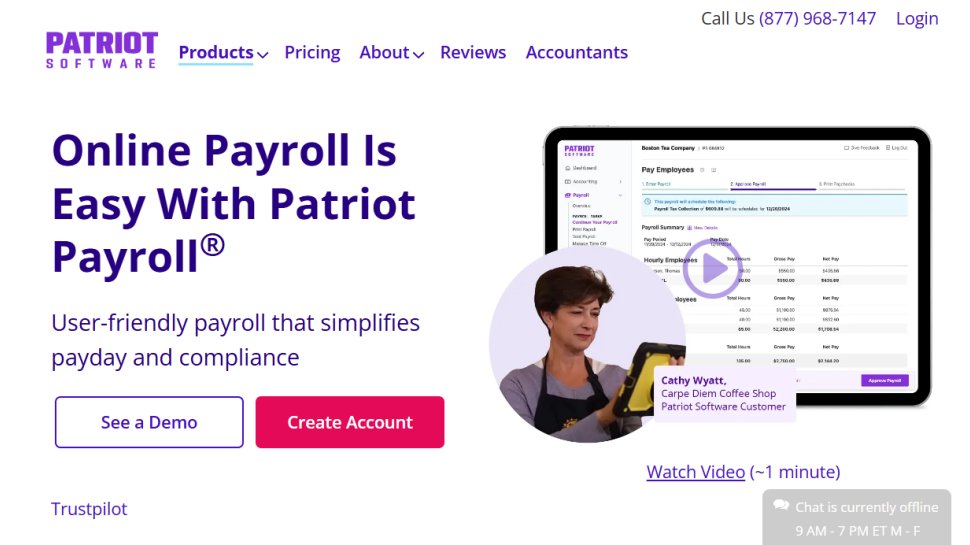970x545 pixels.
Task: Click the Approve Payroll button in the tablet preview
Action: click(x=885, y=380)
